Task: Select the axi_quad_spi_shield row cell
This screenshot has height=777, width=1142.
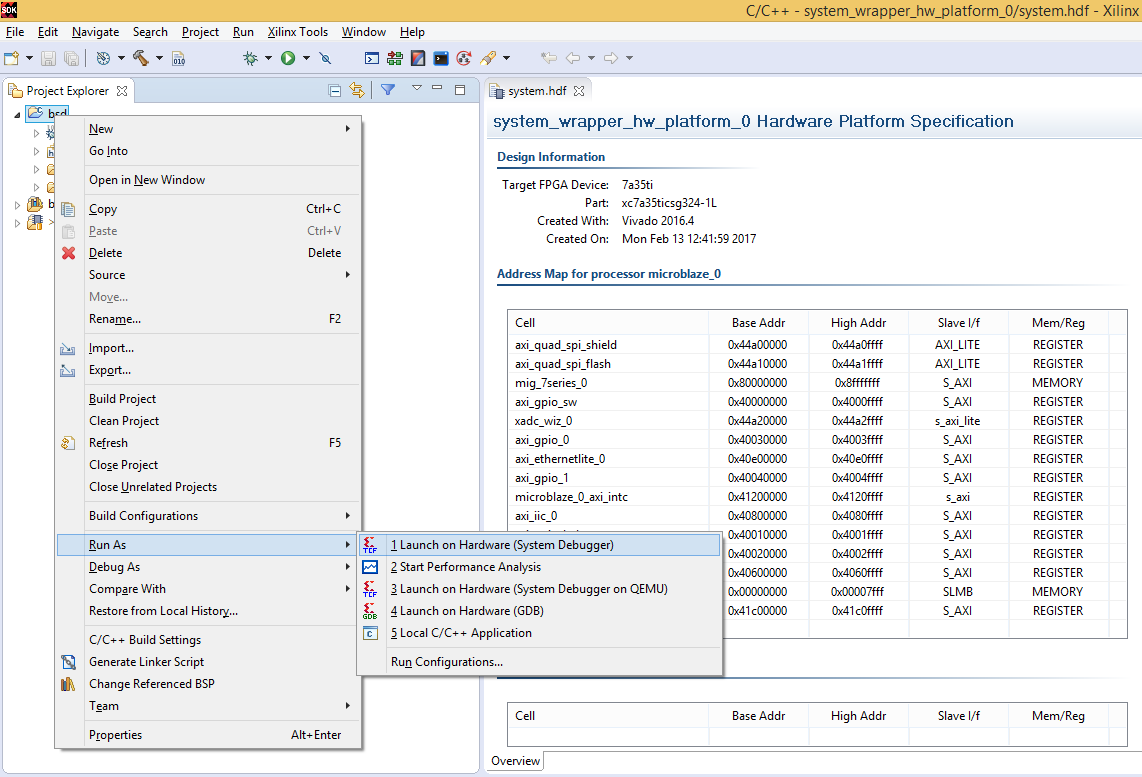Action: [566, 345]
